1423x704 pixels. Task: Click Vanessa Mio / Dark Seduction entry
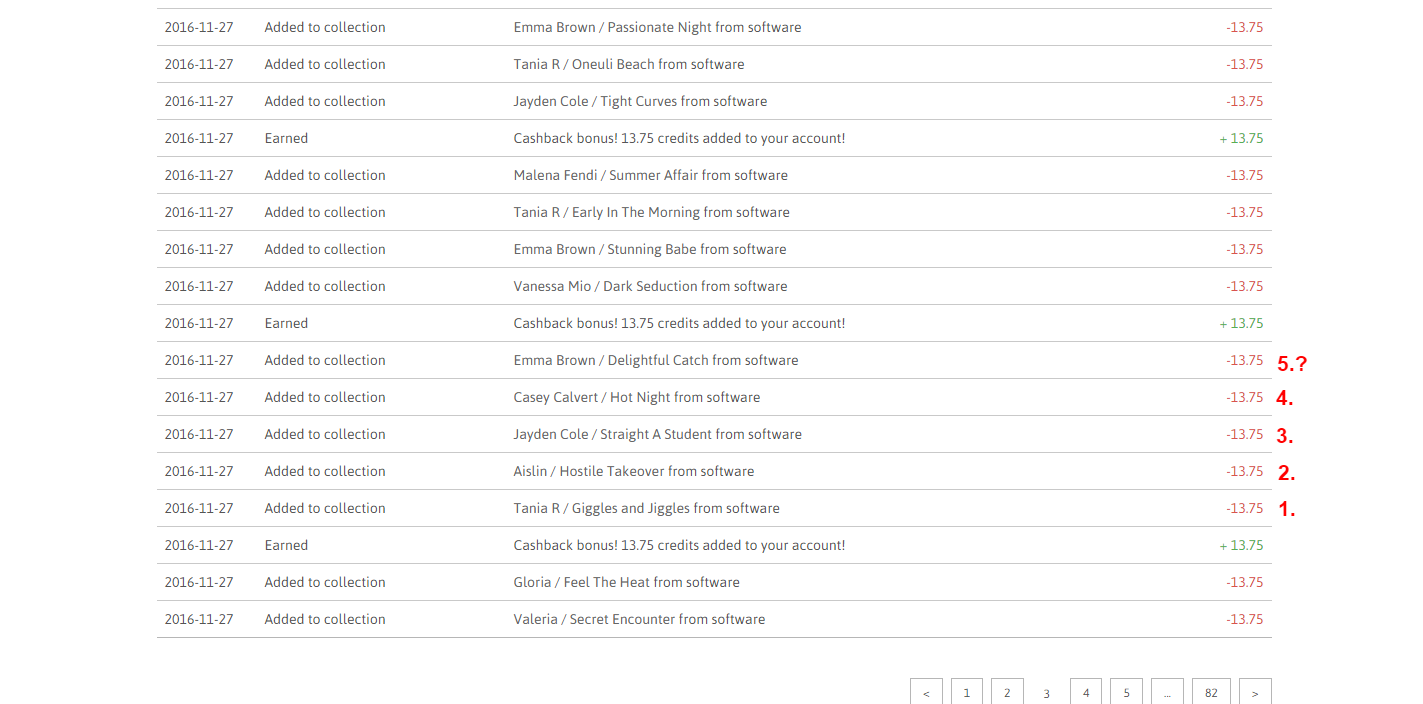click(650, 287)
